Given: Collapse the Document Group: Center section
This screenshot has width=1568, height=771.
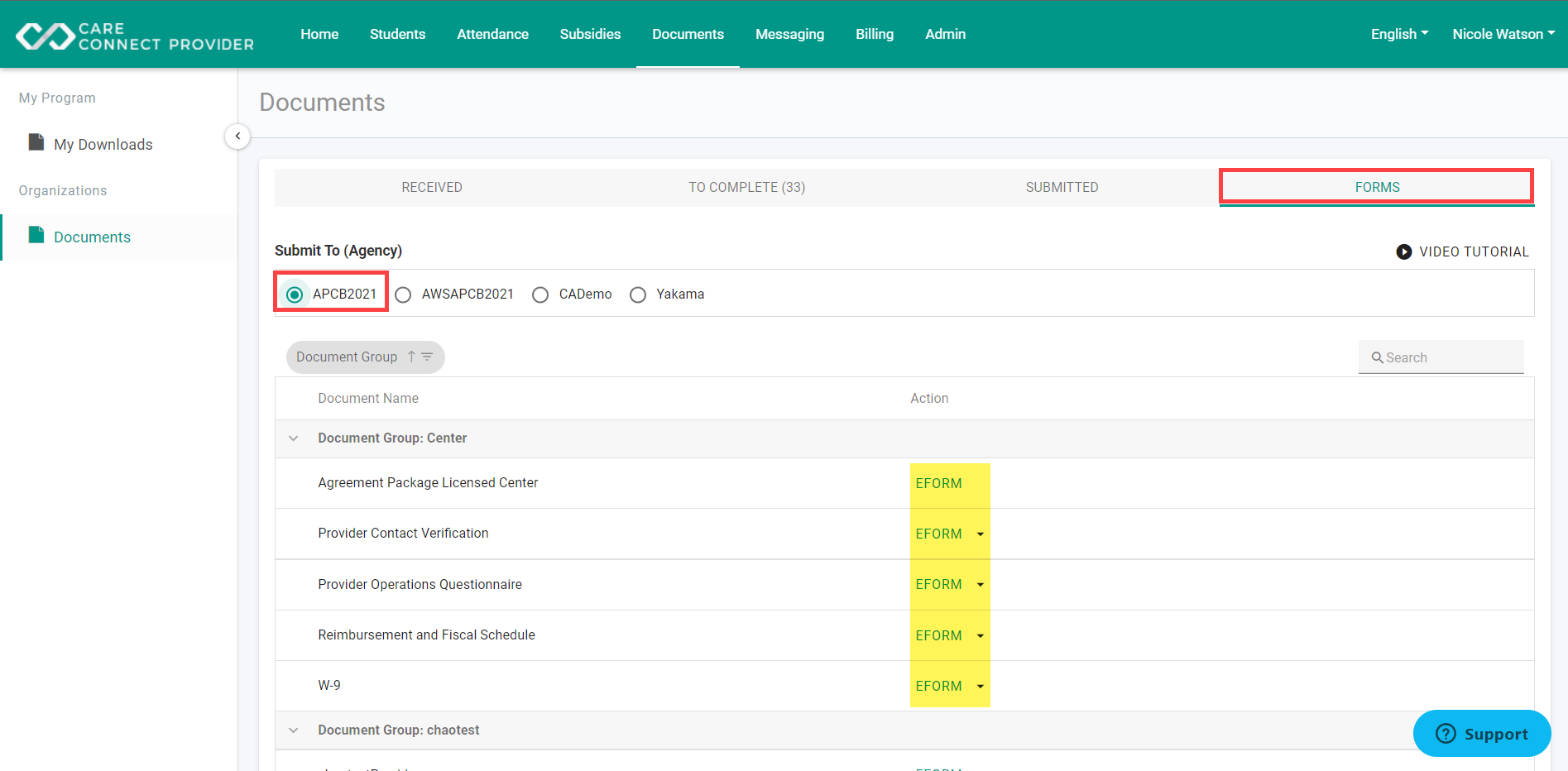Looking at the screenshot, I should tap(294, 438).
